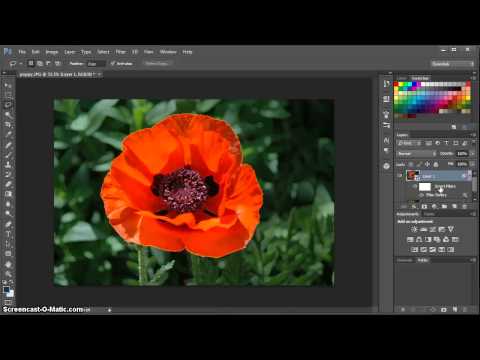Viewport: 480px width, 360px height.
Task: Toggle Lock position in Layers panel
Action: [x=428, y=164]
